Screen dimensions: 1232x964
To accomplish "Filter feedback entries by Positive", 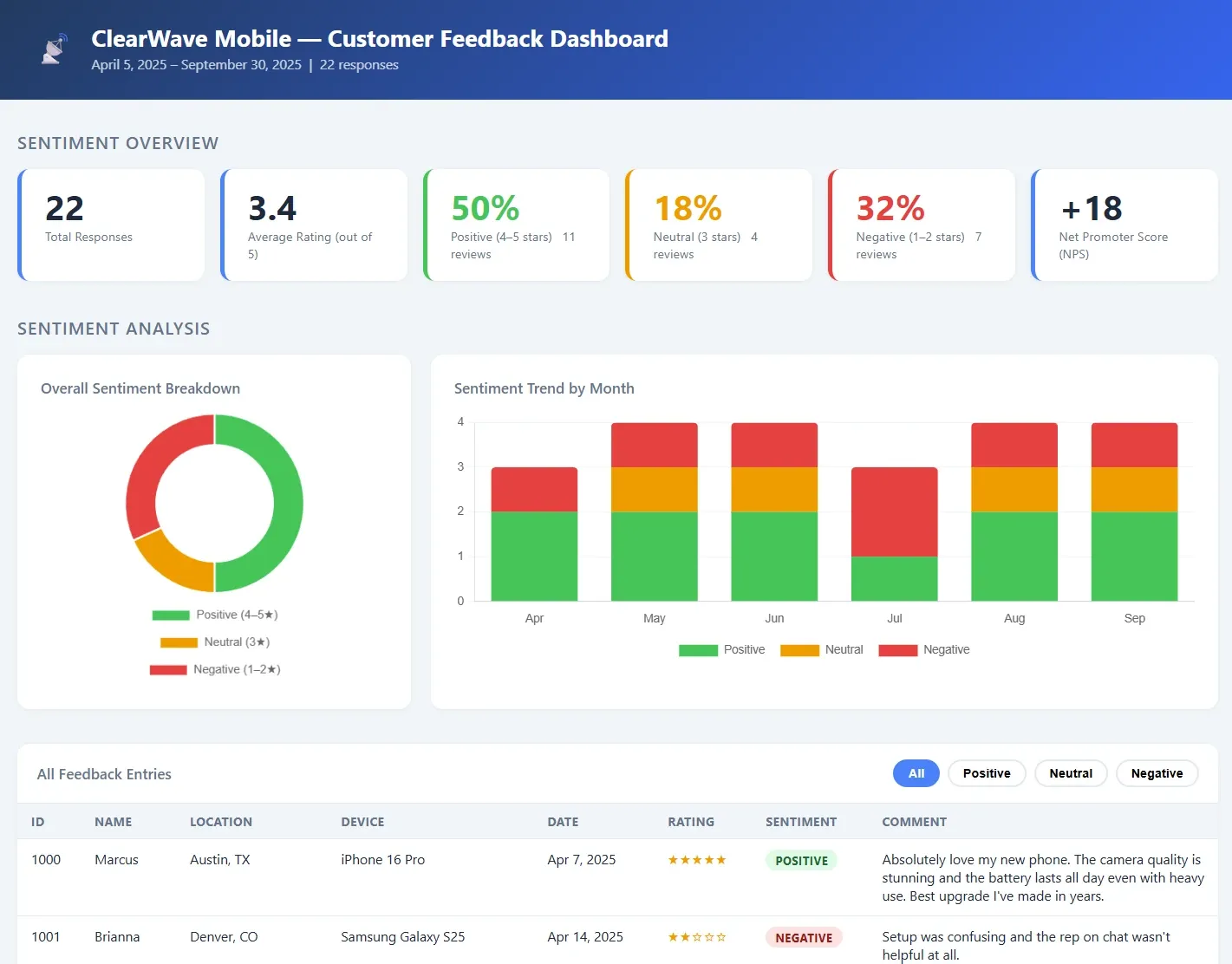I will point(987,773).
